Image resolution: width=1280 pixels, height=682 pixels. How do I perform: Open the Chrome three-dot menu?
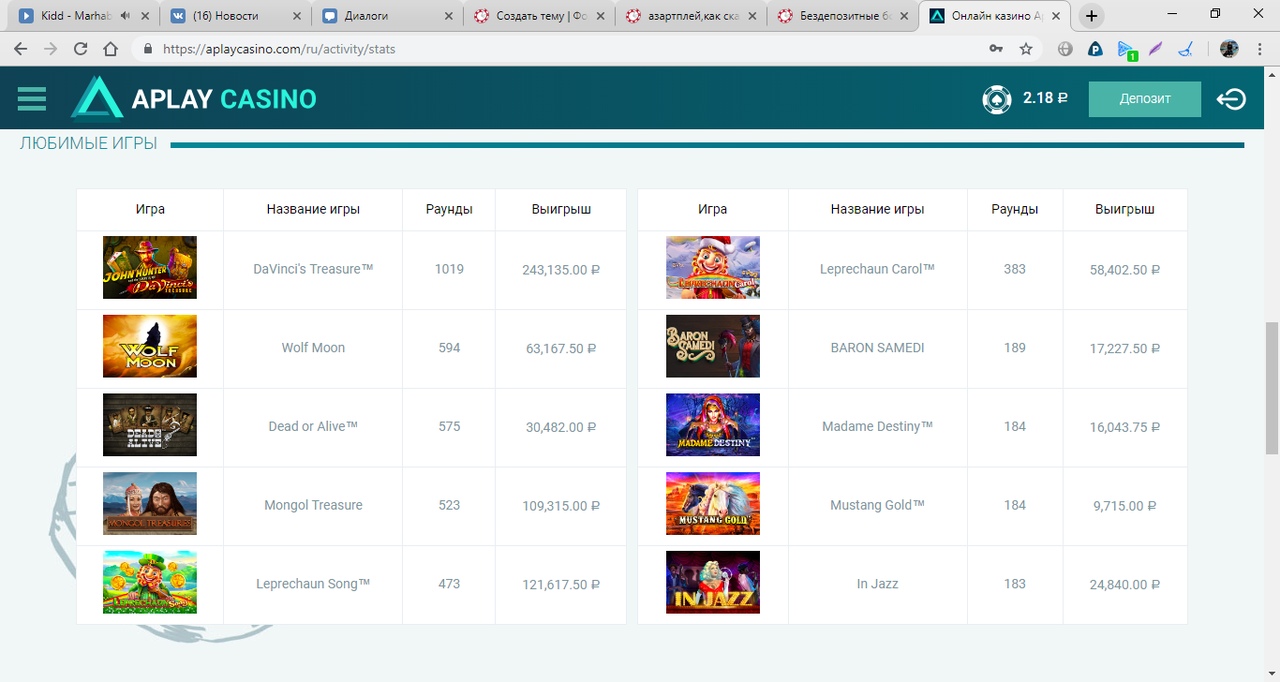pyautogui.click(x=1260, y=49)
